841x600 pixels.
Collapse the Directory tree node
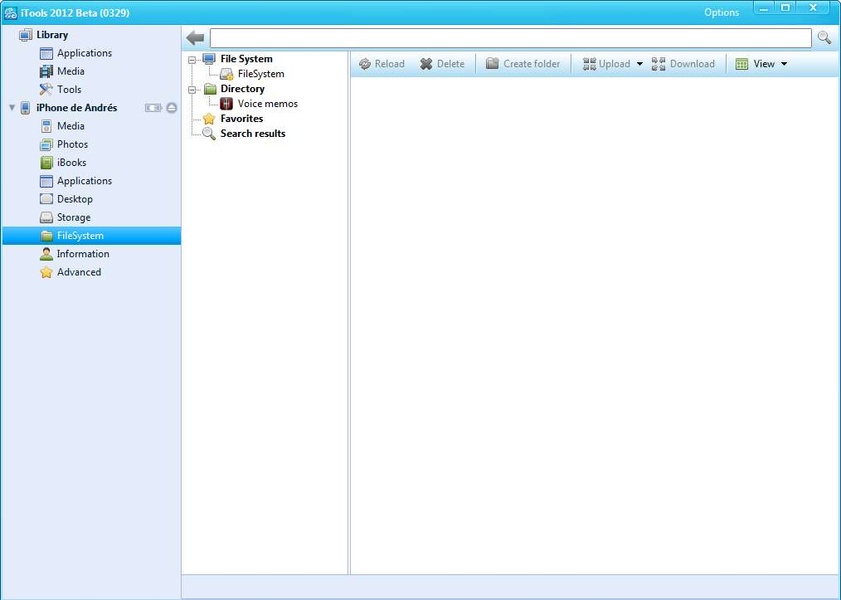tap(192, 89)
